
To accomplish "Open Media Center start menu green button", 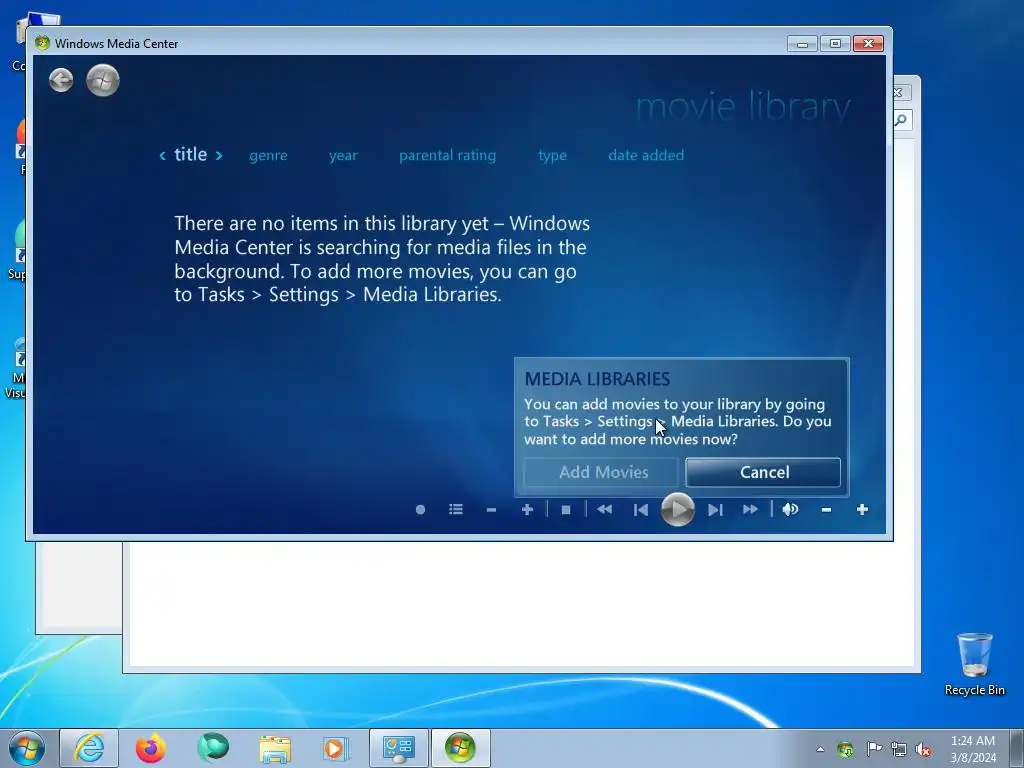I will click(103, 80).
